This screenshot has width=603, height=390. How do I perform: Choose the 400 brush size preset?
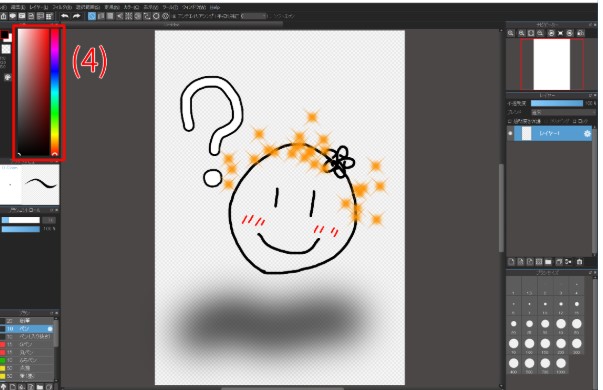tap(513, 365)
